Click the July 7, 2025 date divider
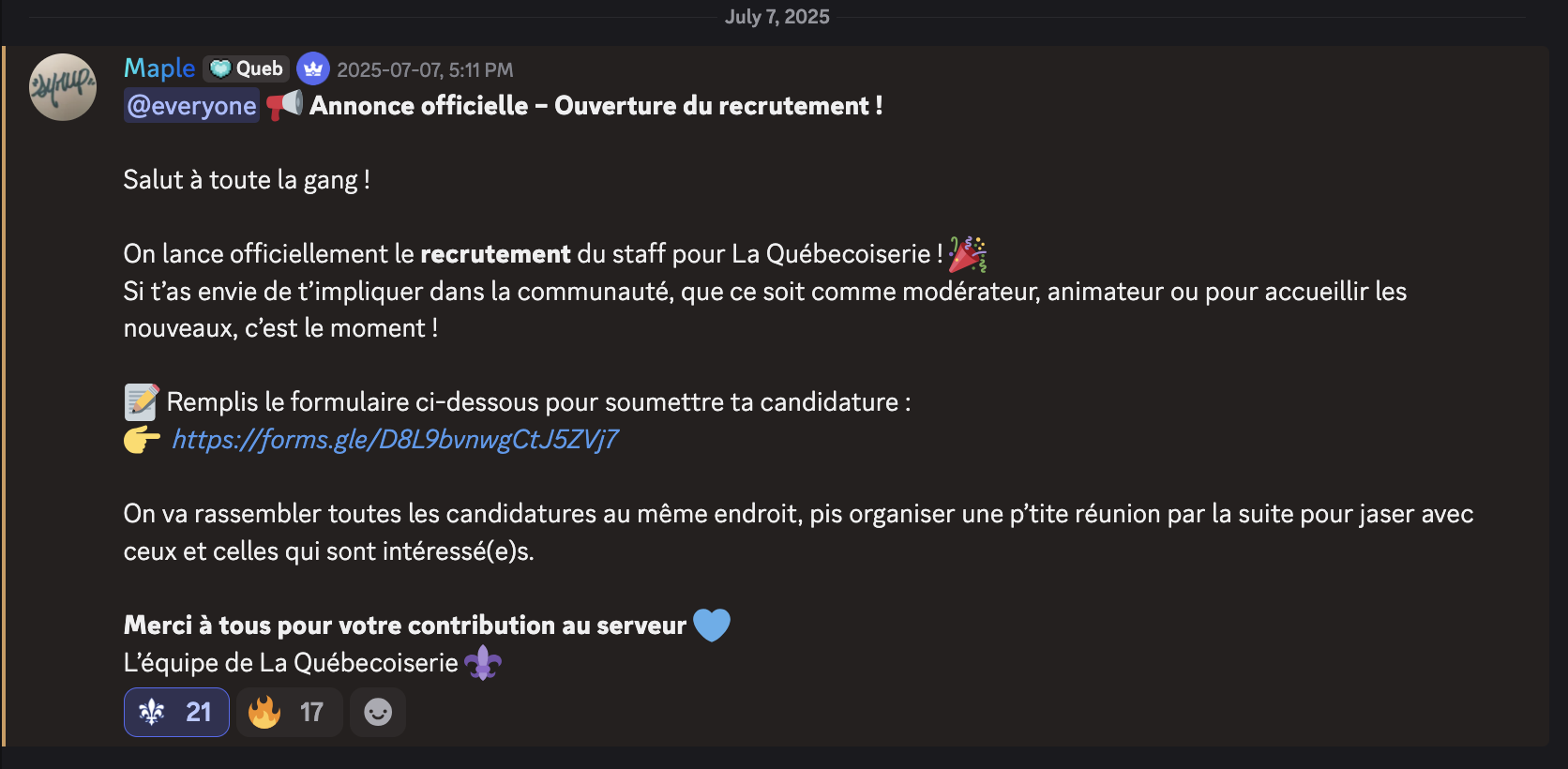Viewport: 1568px width, 769px height. [776, 17]
